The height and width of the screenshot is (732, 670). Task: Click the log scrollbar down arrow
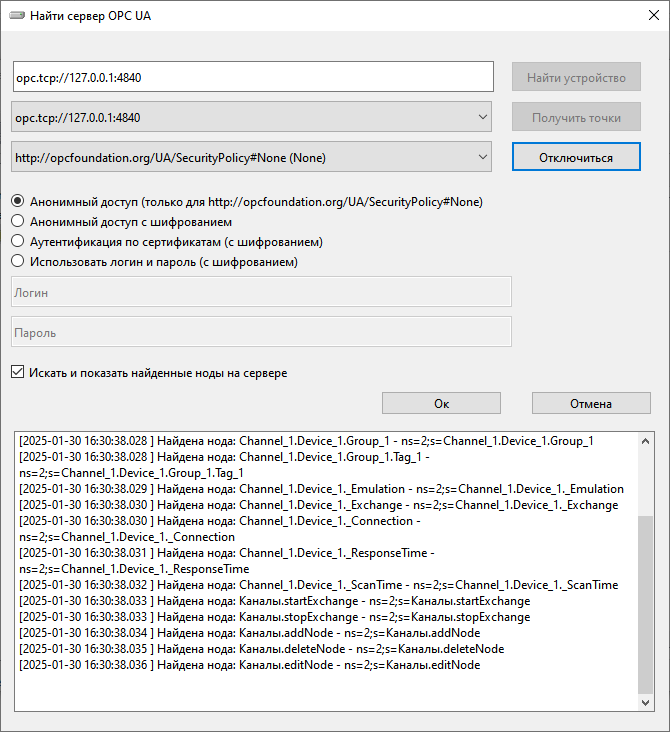[646, 704]
